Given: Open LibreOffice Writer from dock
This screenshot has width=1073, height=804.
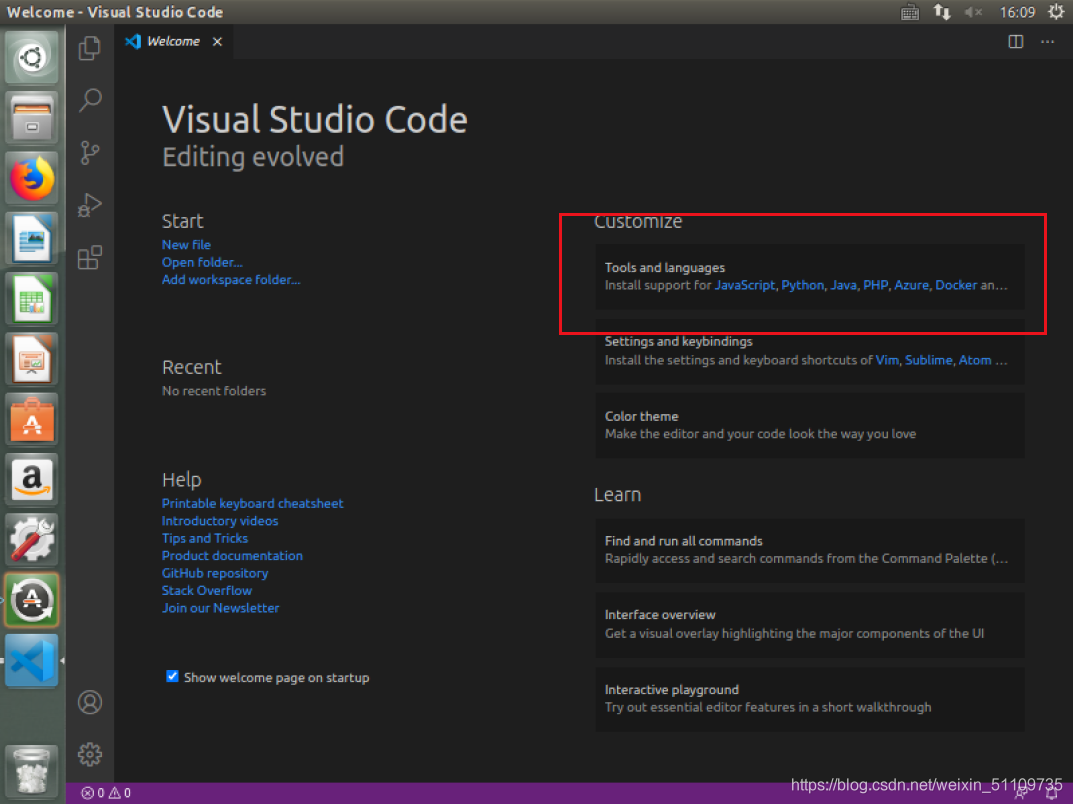Looking at the screenshot, I should pyautogui.click(x=31, y=238).
